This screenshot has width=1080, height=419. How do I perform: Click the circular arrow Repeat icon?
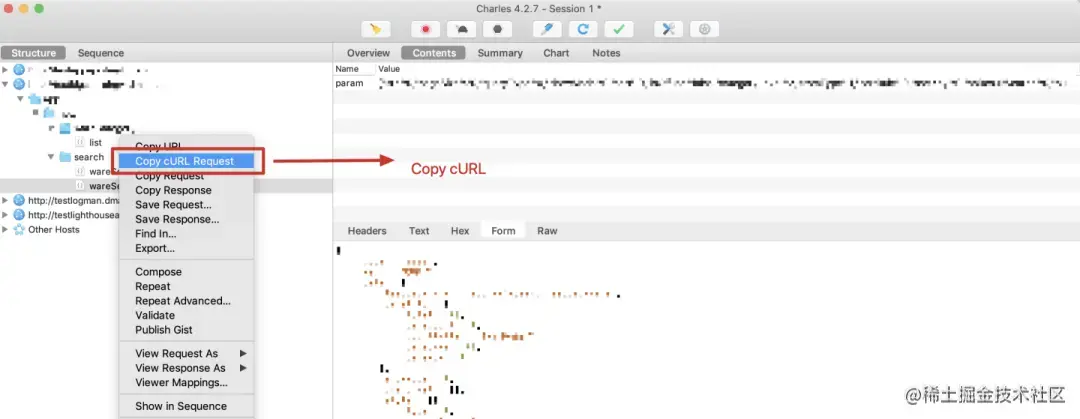click(583, 29)
